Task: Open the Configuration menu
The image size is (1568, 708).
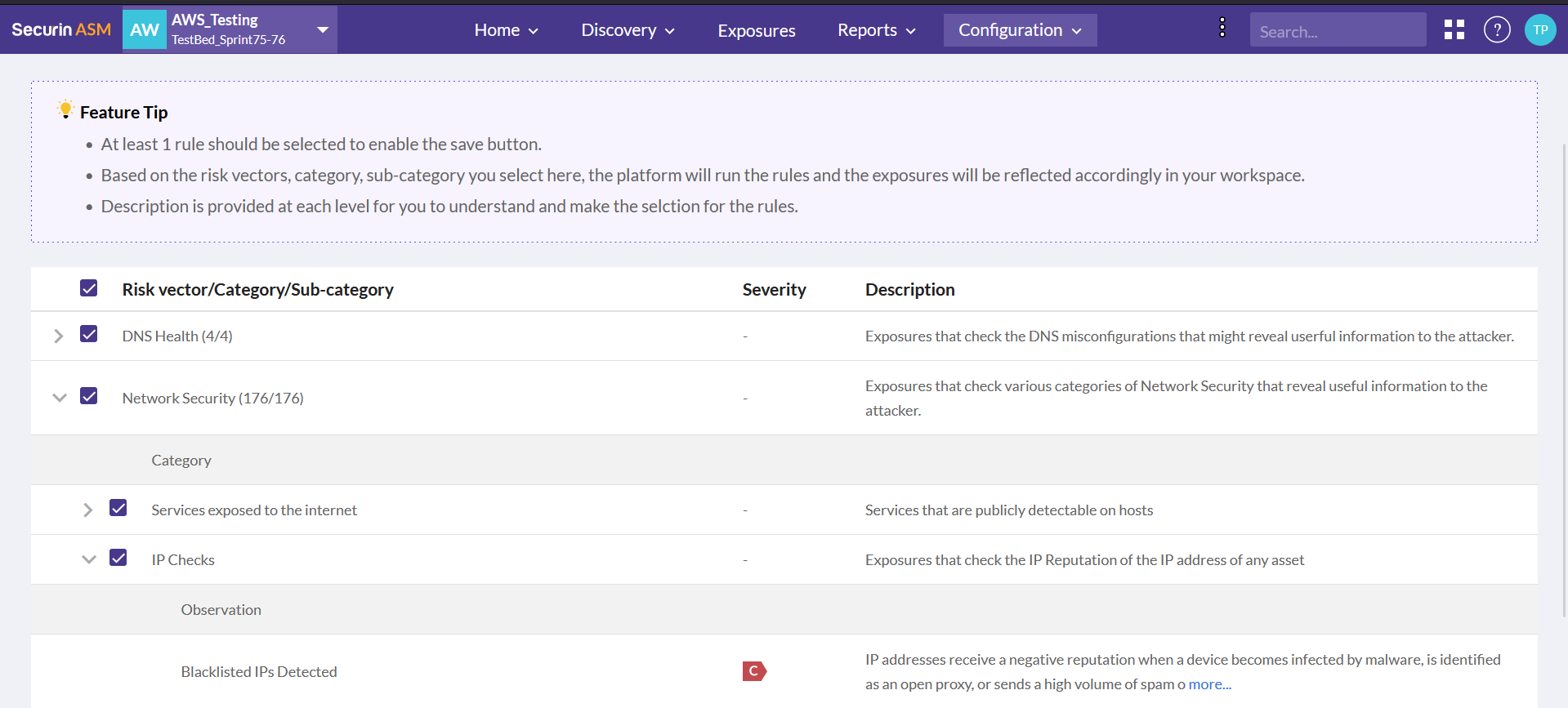Action: 1020,30
